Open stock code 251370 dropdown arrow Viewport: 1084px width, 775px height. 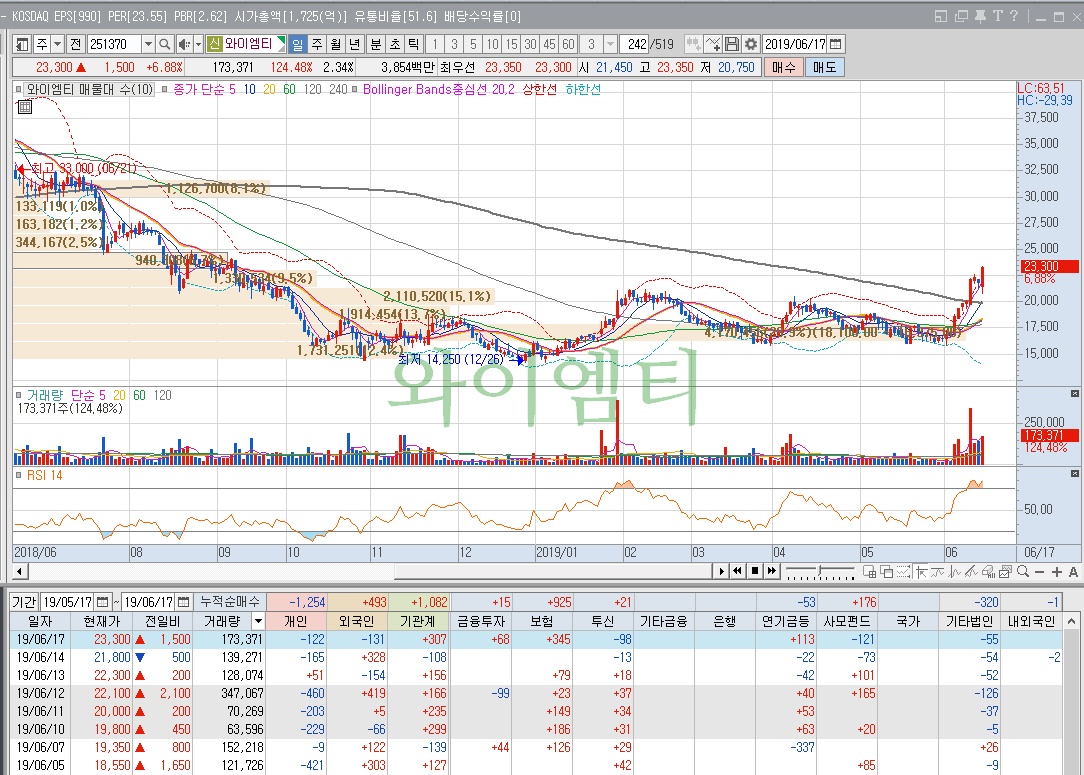point(148,44)
